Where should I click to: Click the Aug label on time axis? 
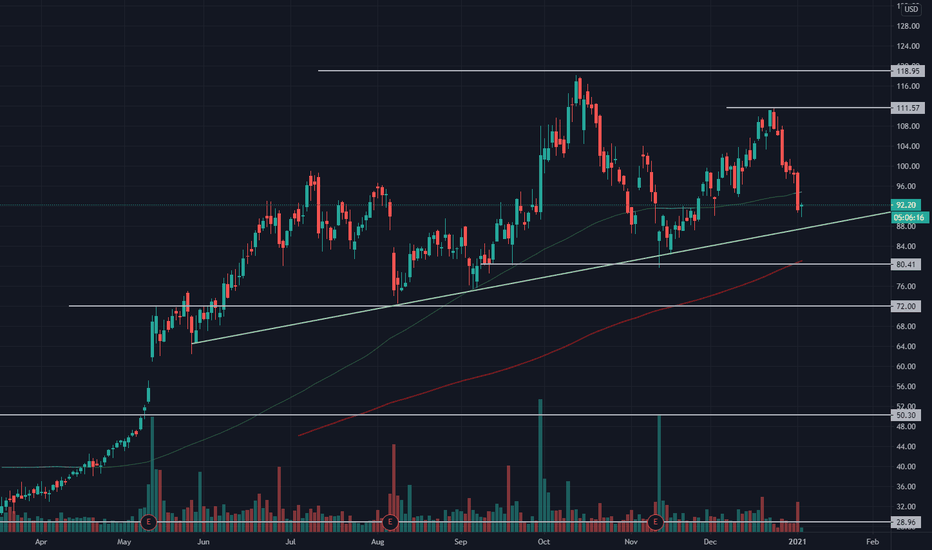[377, 542]
